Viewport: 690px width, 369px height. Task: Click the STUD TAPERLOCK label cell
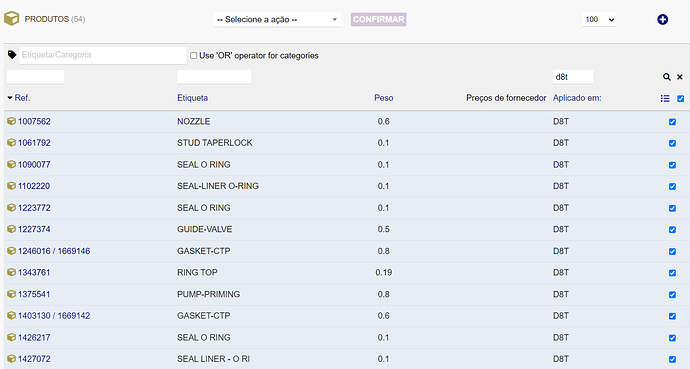pos(215,143)
